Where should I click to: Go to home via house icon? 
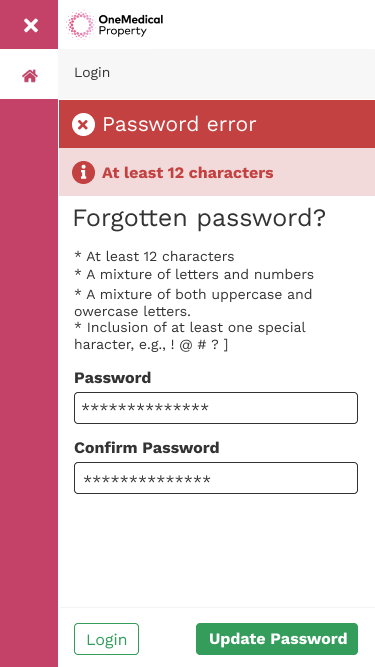coord(30,76)
